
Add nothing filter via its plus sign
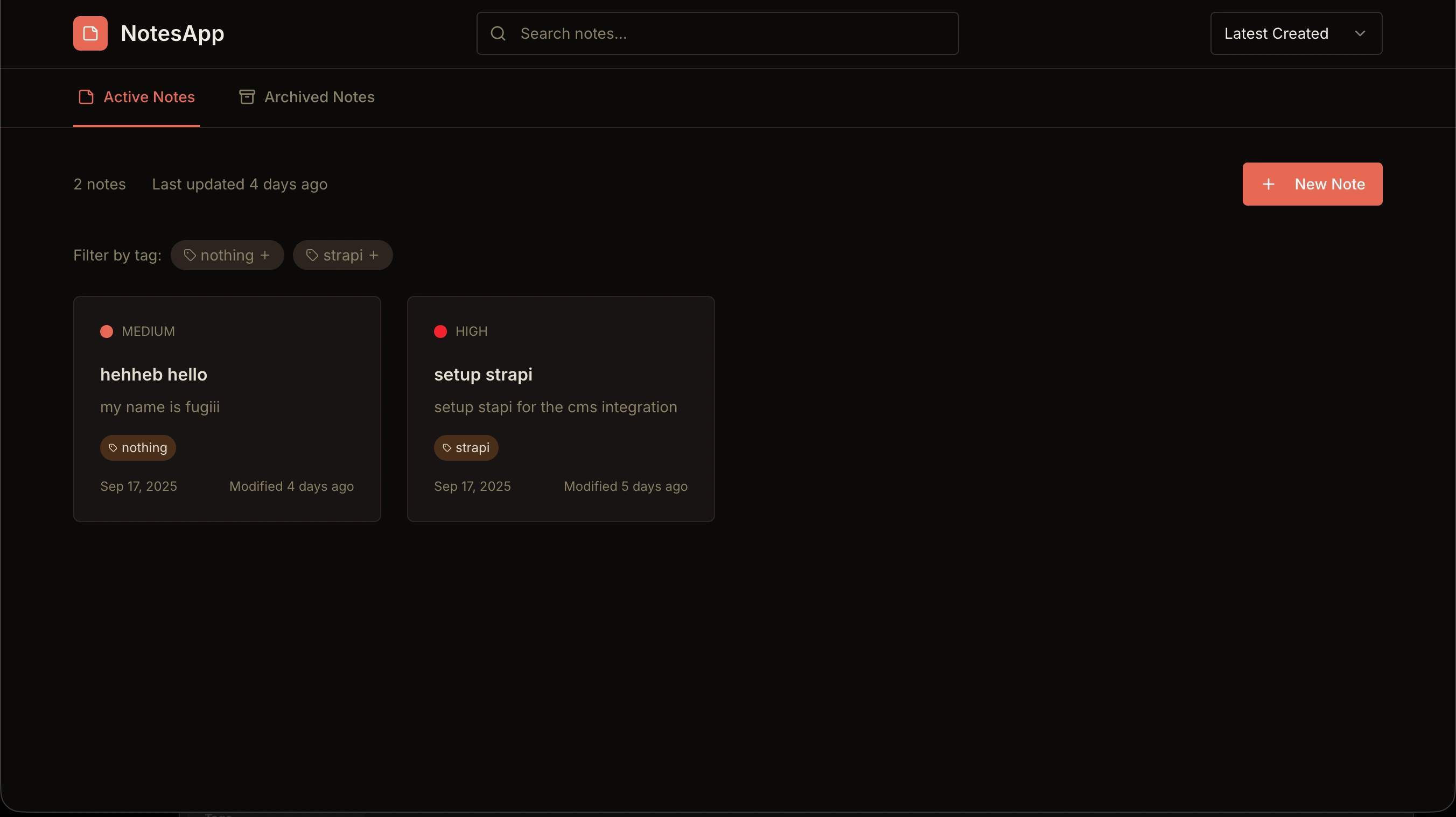[265, 256]
